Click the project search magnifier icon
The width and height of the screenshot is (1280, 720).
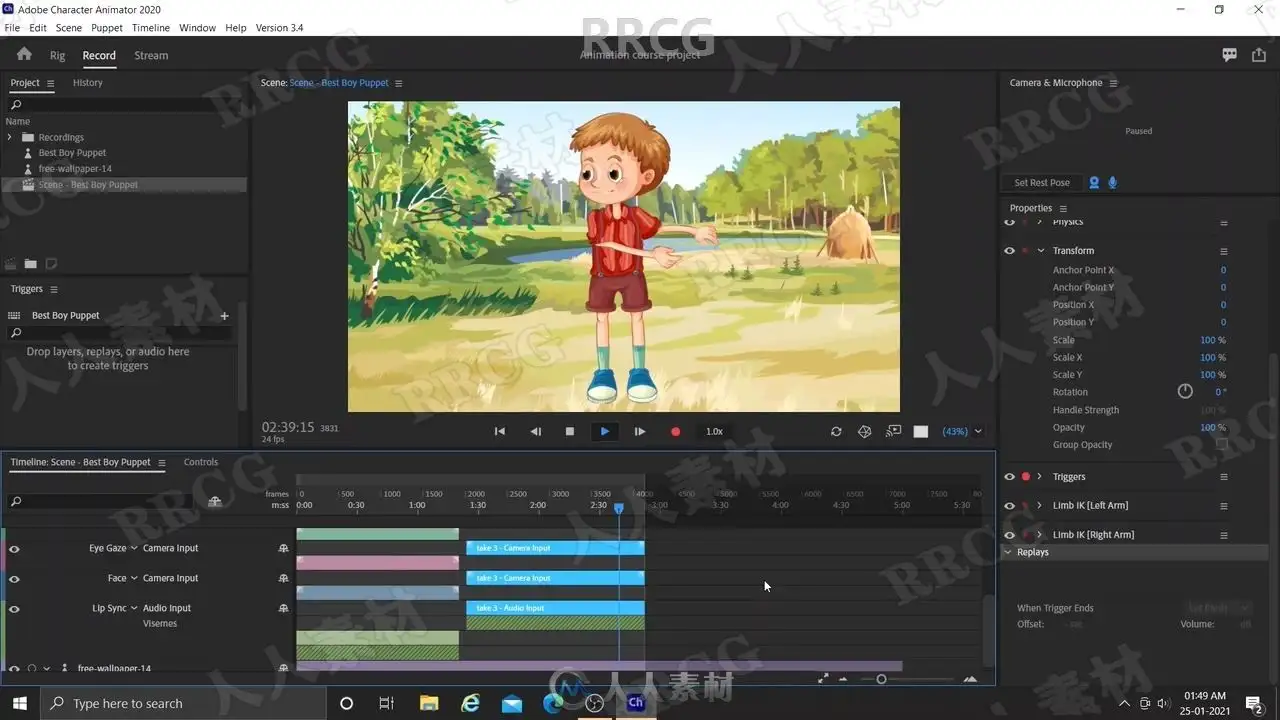point(16,104)
